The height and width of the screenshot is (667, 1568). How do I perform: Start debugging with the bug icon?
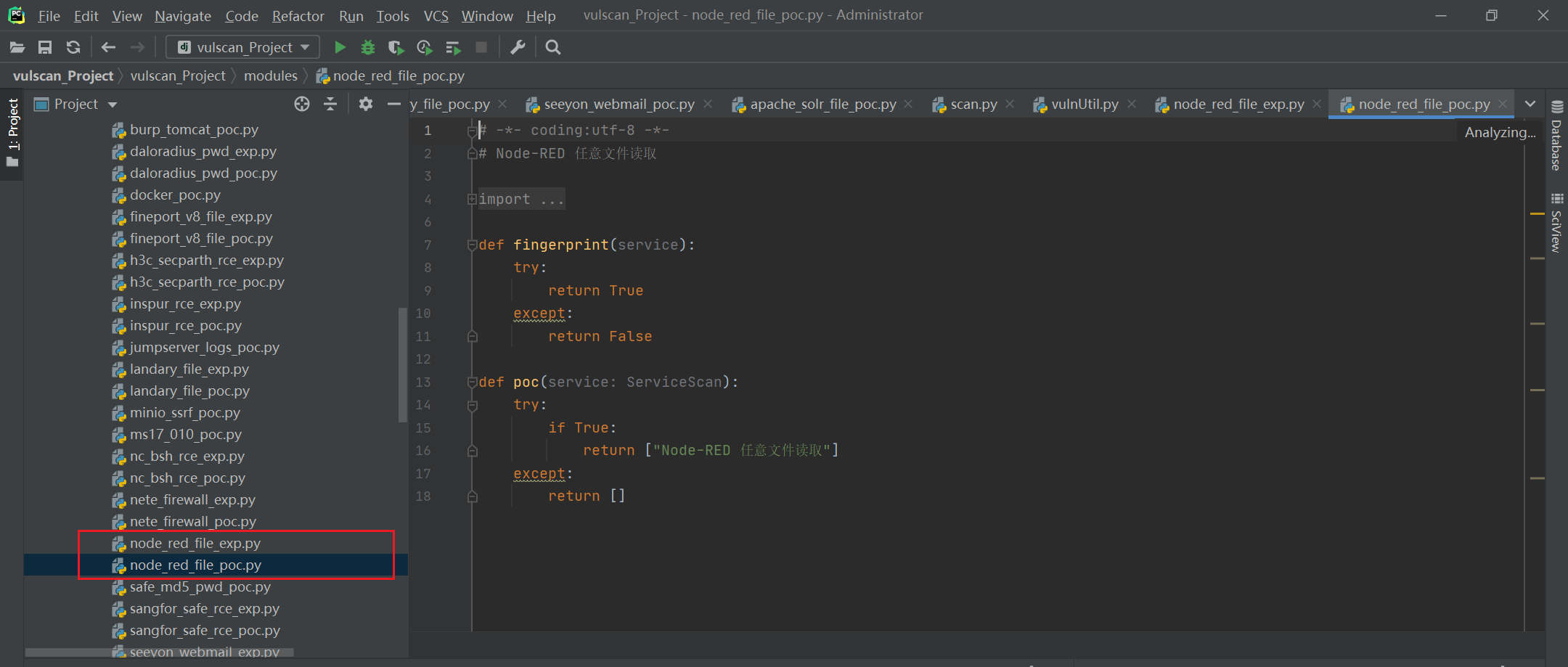[368, 48]
